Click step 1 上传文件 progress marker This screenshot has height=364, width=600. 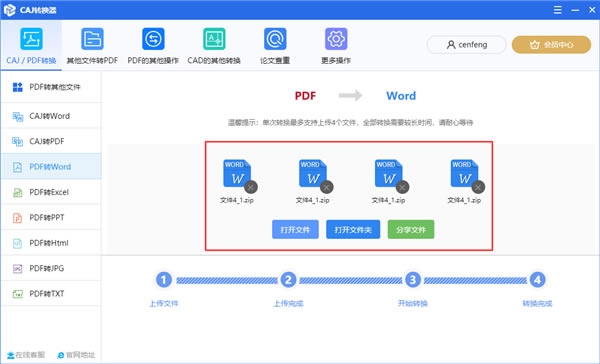click(x=164, y=280)
